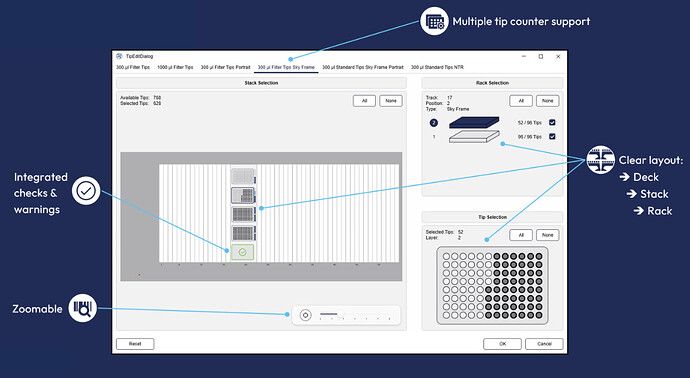
Task: Select the partially filled tip stack thumbnail
Action: [x=242, y=195]
